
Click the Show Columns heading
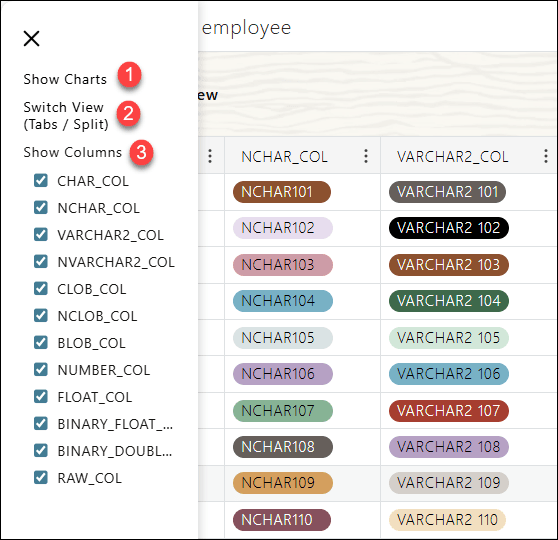[x=73, y=152]
